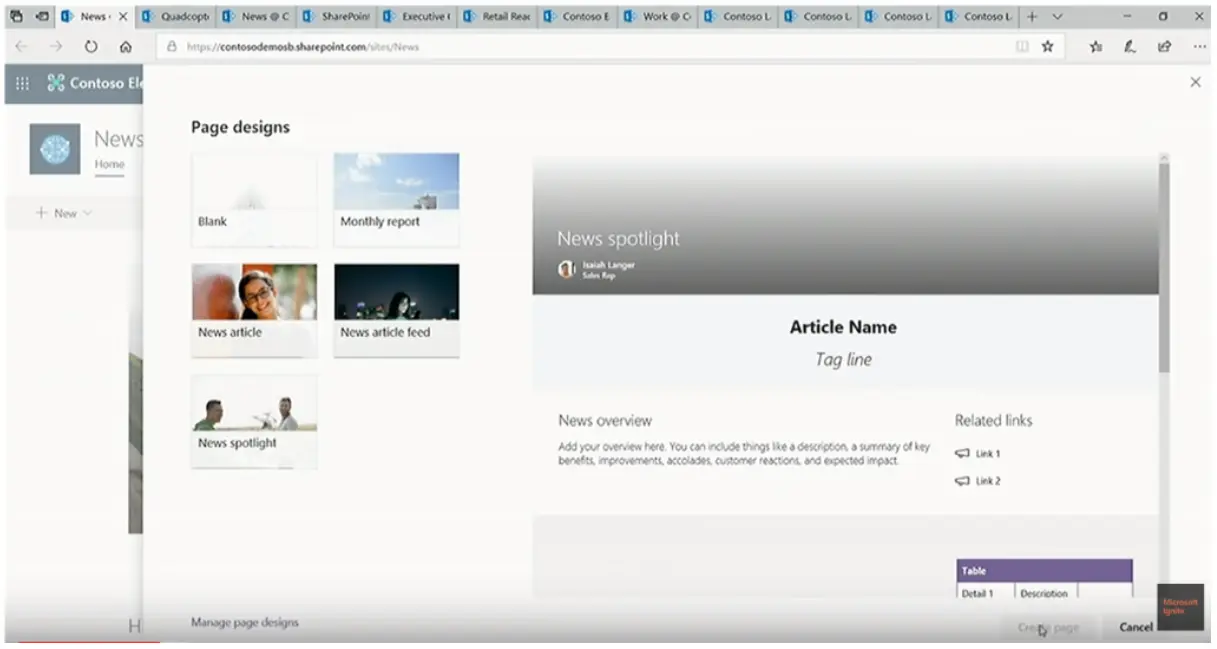The height and width of the screenshot is (649, 1217).
Task: Open Edge reading view icon
Action: [1021, 46]
